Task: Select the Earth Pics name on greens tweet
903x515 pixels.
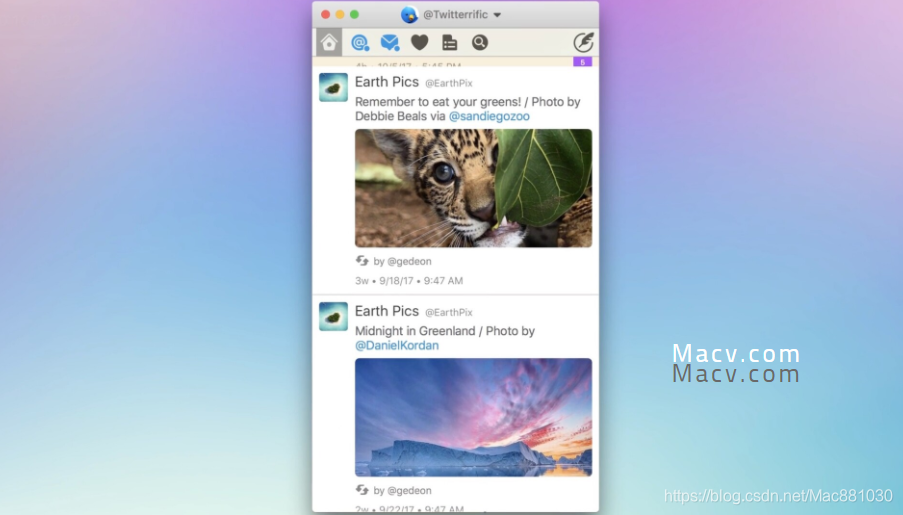Action: tap(386, 82)
